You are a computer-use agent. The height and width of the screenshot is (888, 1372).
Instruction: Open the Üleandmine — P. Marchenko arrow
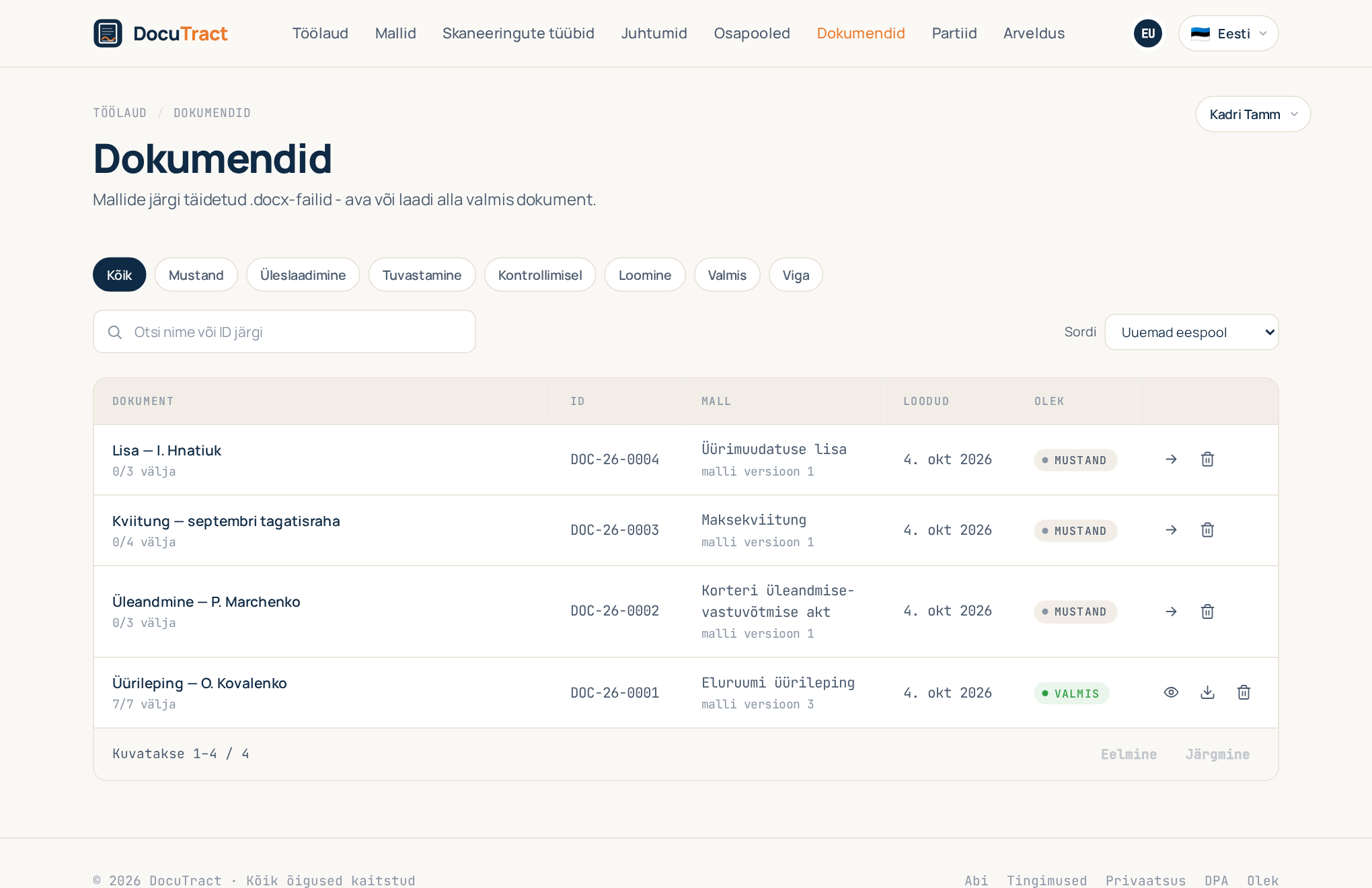pyautogui.click(x=1171, y=612)
